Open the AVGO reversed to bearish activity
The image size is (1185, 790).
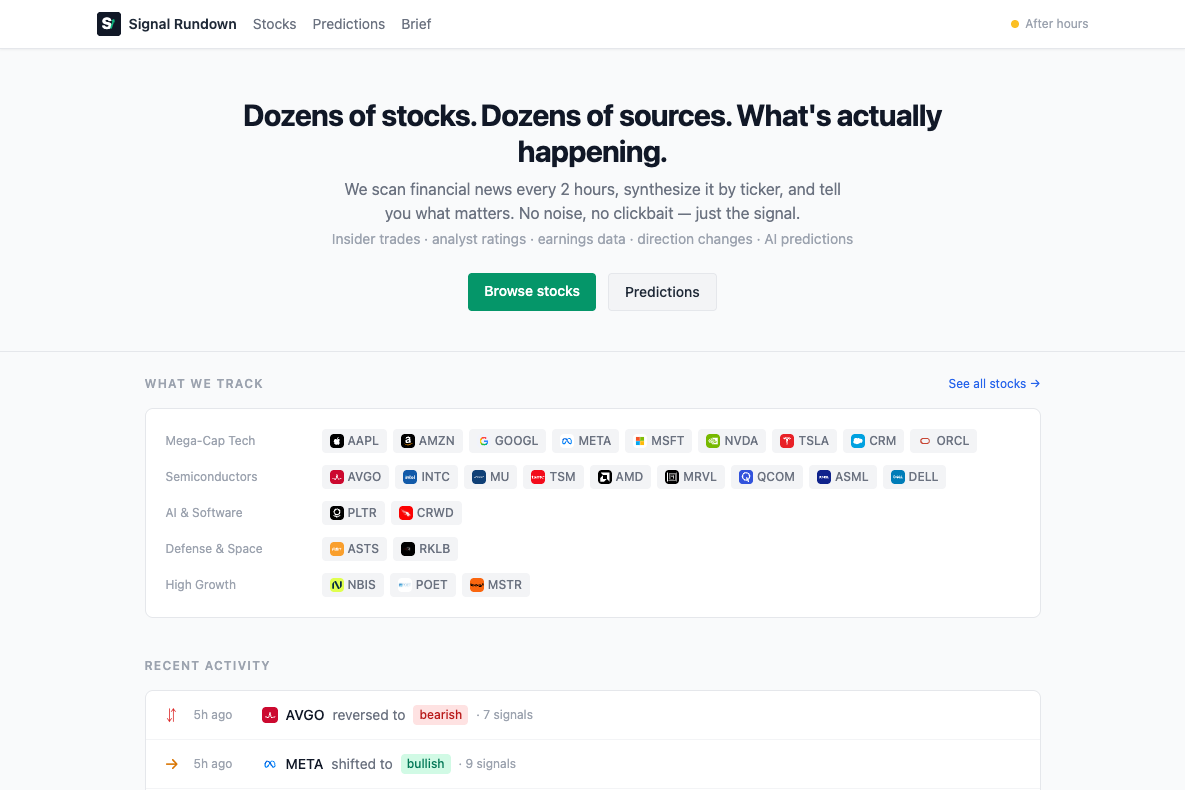592,715
